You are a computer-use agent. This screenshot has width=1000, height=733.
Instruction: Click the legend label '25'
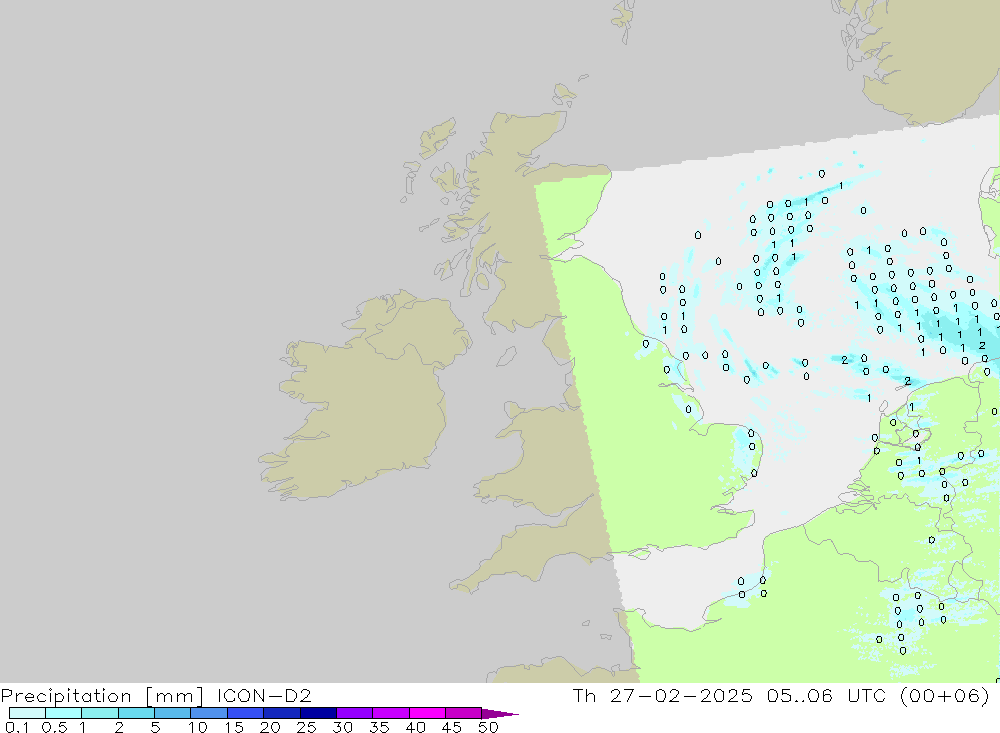[306, 727]
